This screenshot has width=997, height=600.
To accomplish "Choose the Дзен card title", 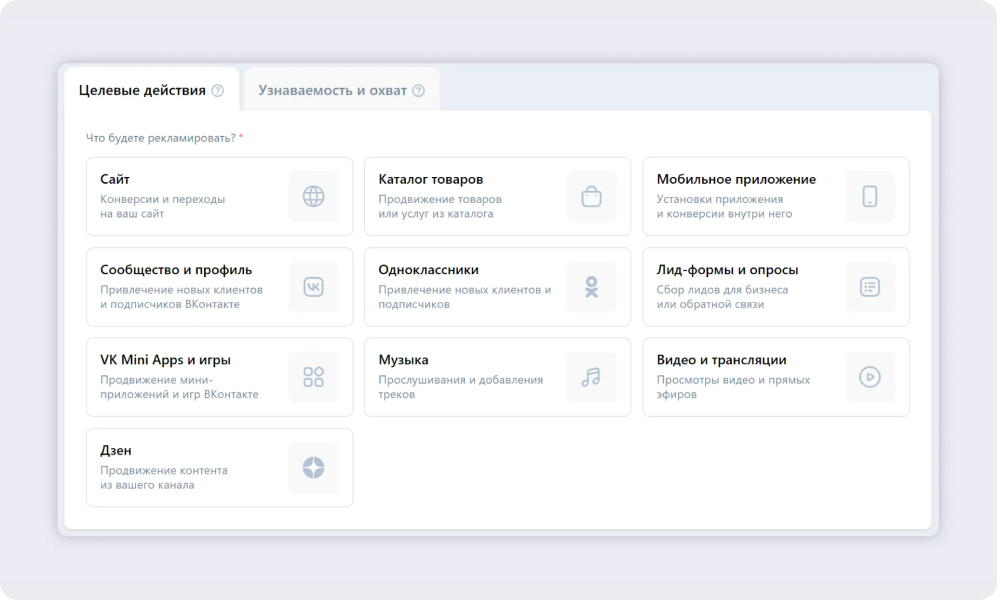I will tap(116, 450).
